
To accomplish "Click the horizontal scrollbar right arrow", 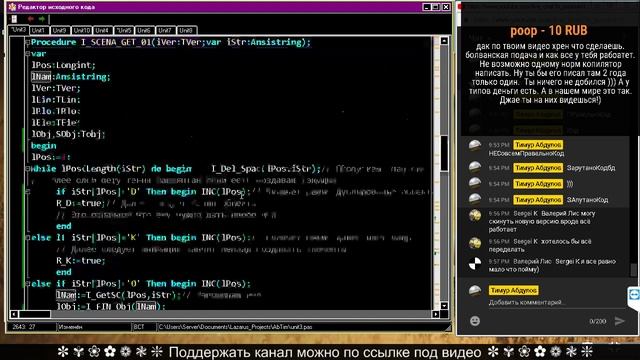I will coord(436,314).
